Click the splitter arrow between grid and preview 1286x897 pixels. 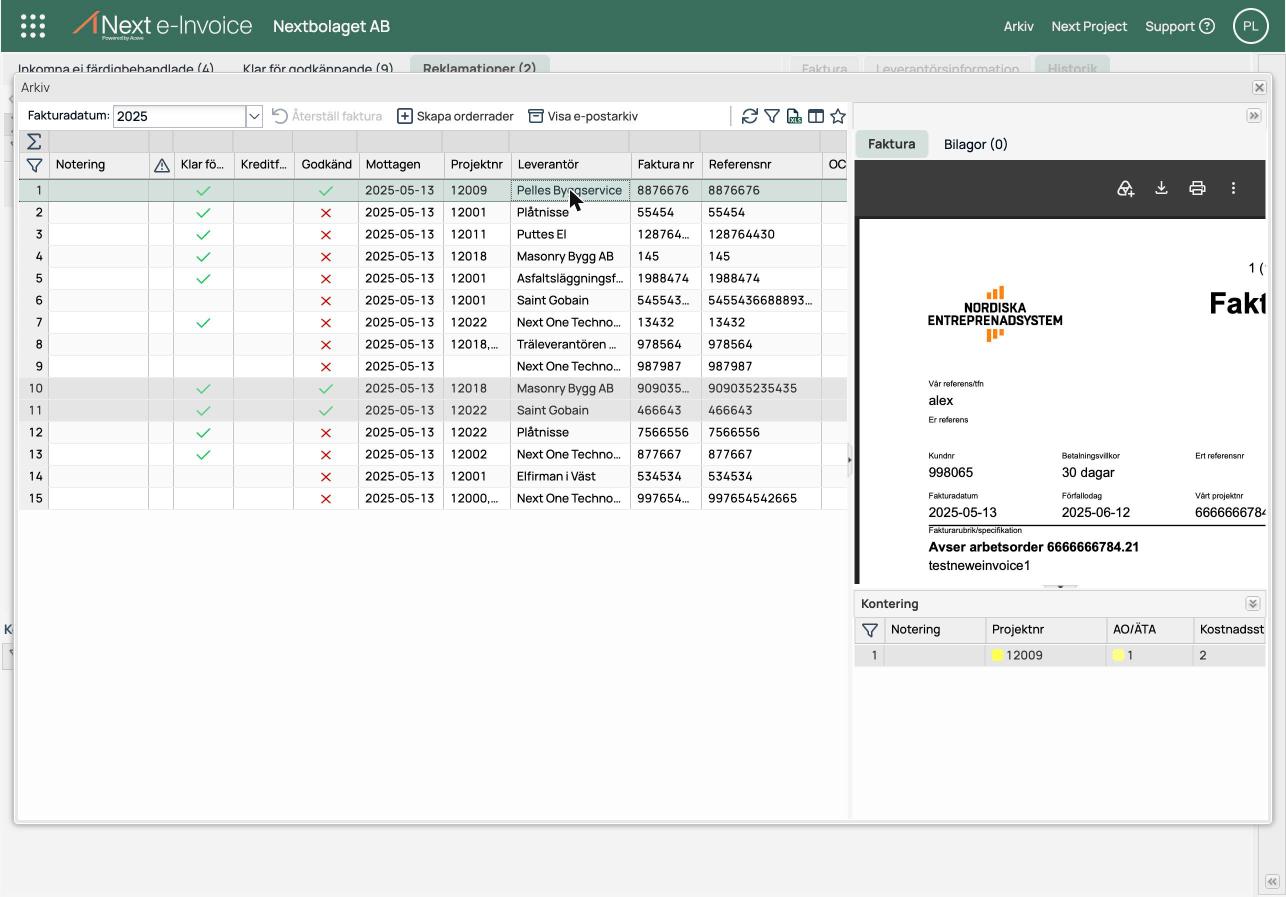tap(850, 460)
